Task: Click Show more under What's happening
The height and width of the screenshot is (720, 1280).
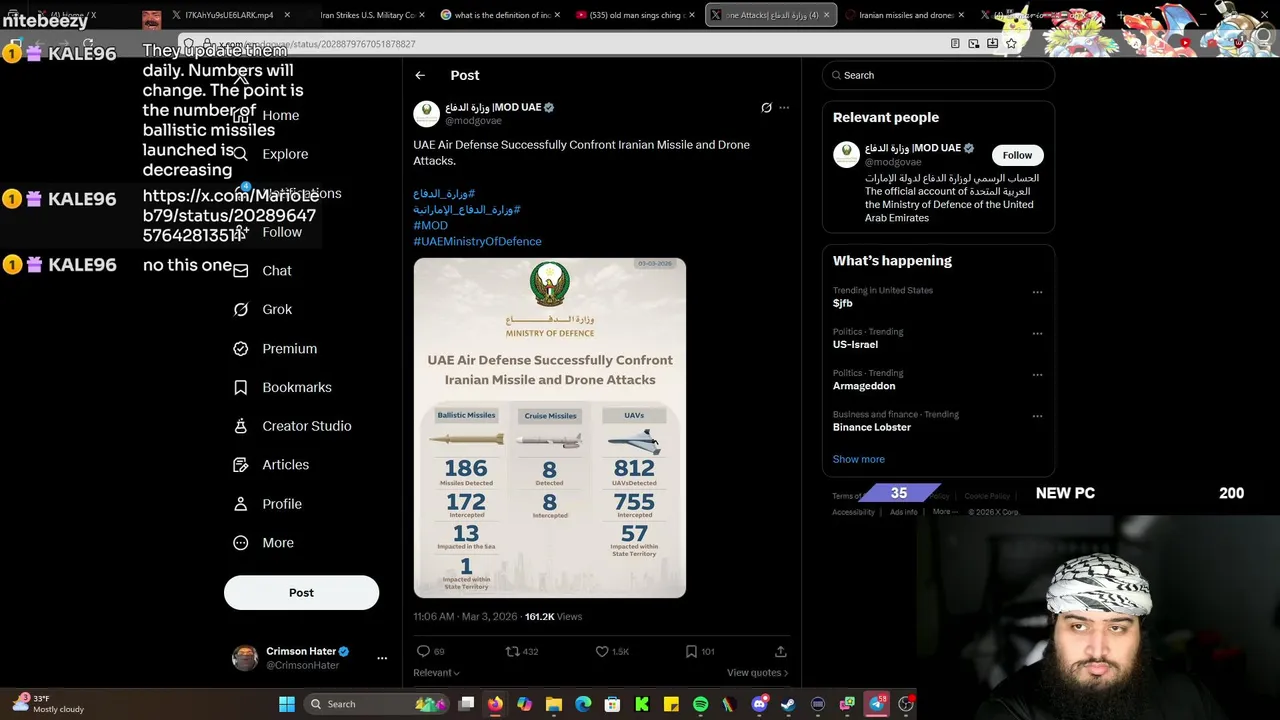Action: tap(858, 459)
